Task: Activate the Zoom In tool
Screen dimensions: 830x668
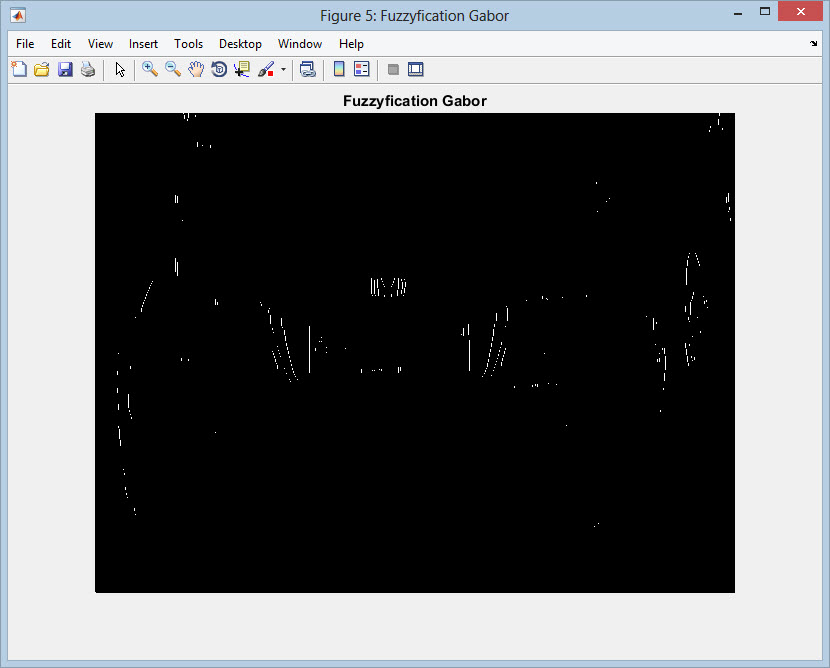Action: [x=150, y=69]
